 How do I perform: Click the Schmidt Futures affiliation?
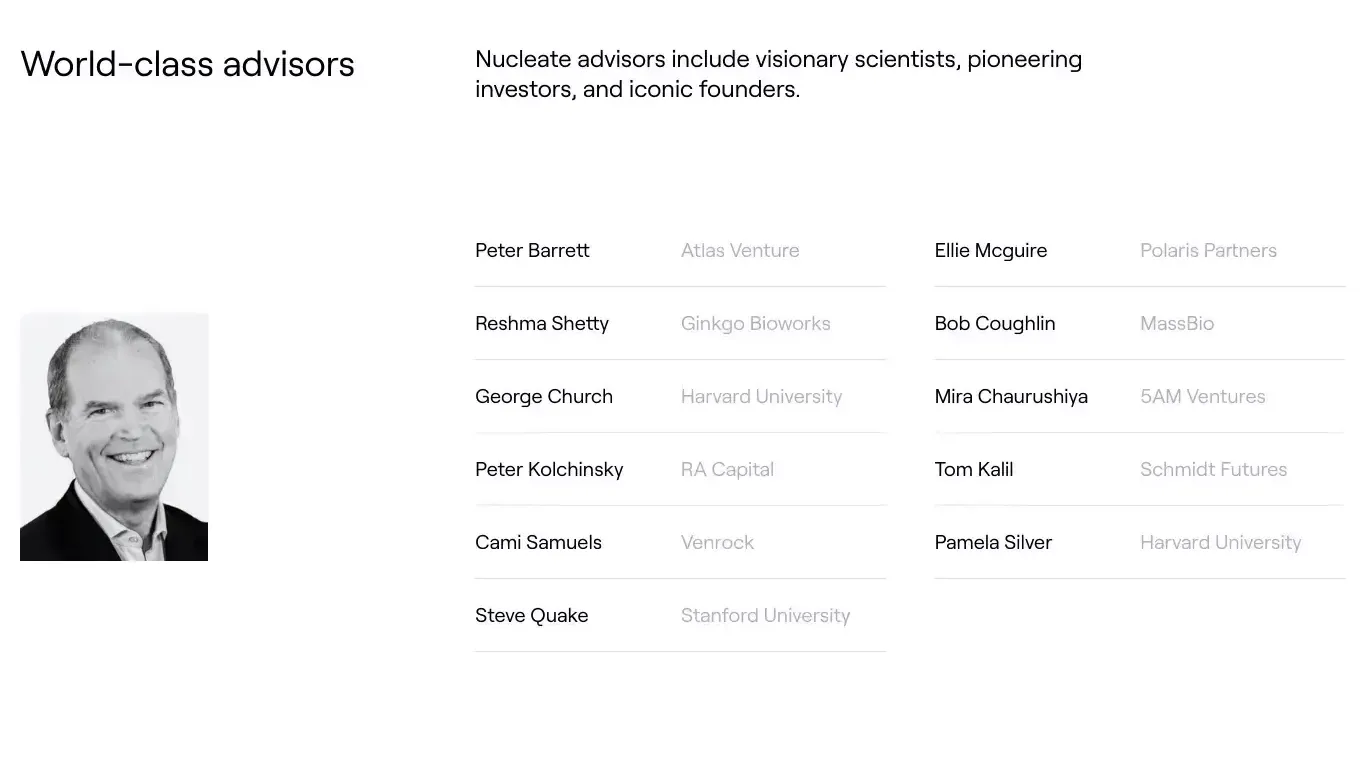(1213, 469)
